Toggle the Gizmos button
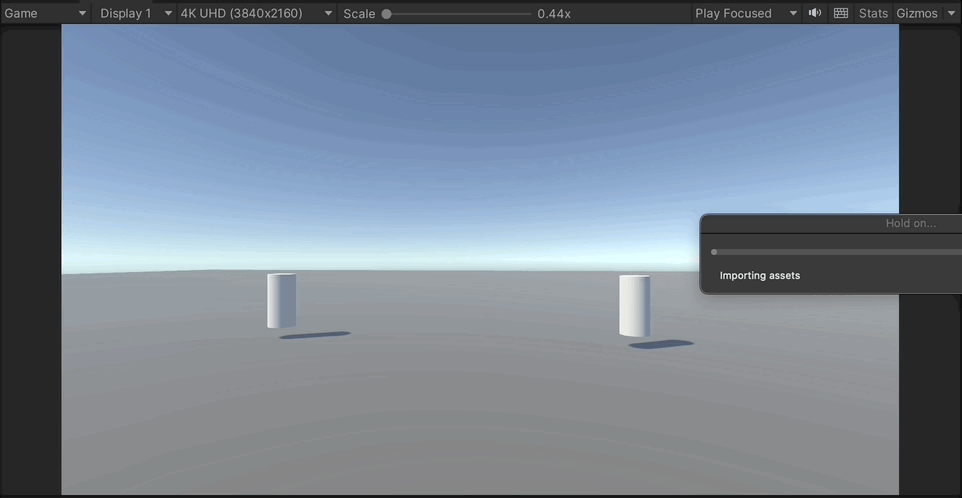962x498 pixels. click(x=917, y=13)
